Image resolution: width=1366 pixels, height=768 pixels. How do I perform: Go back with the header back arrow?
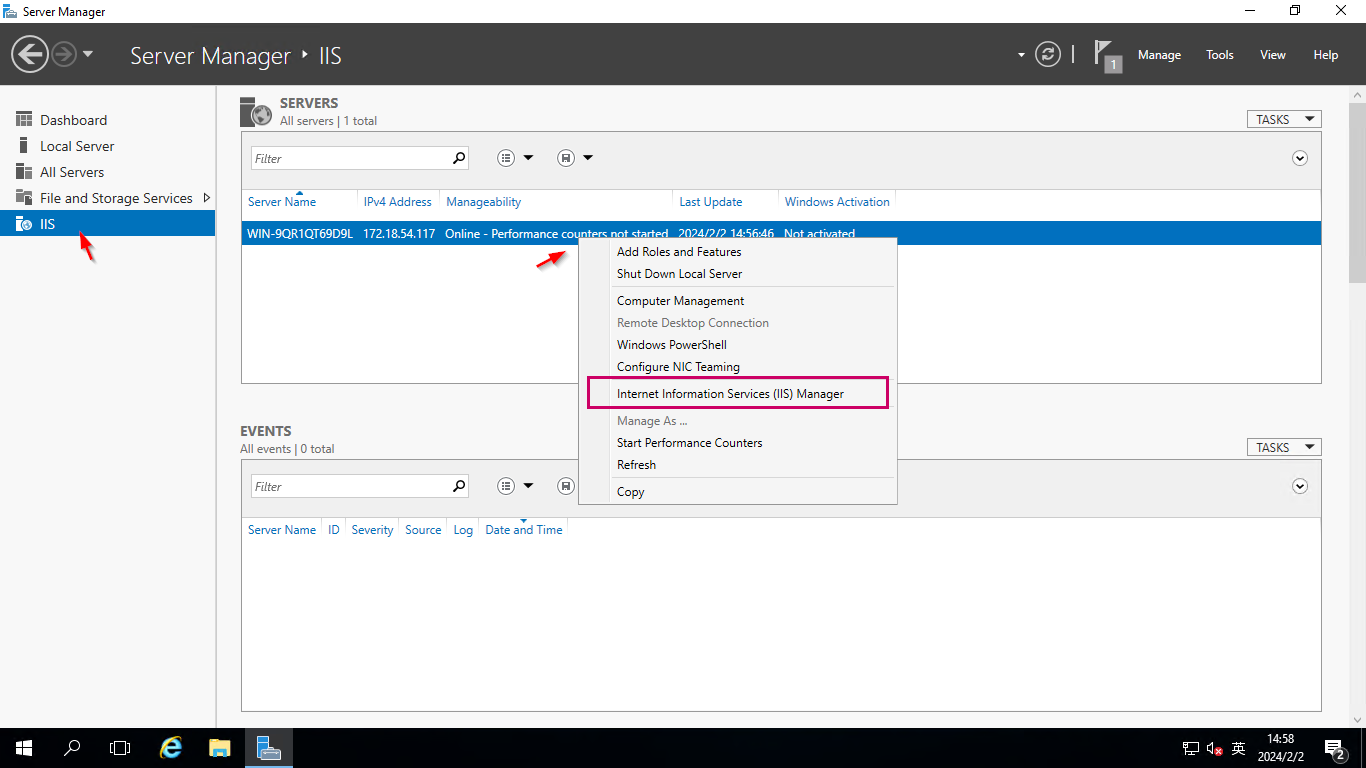click(x=30, y=54)
